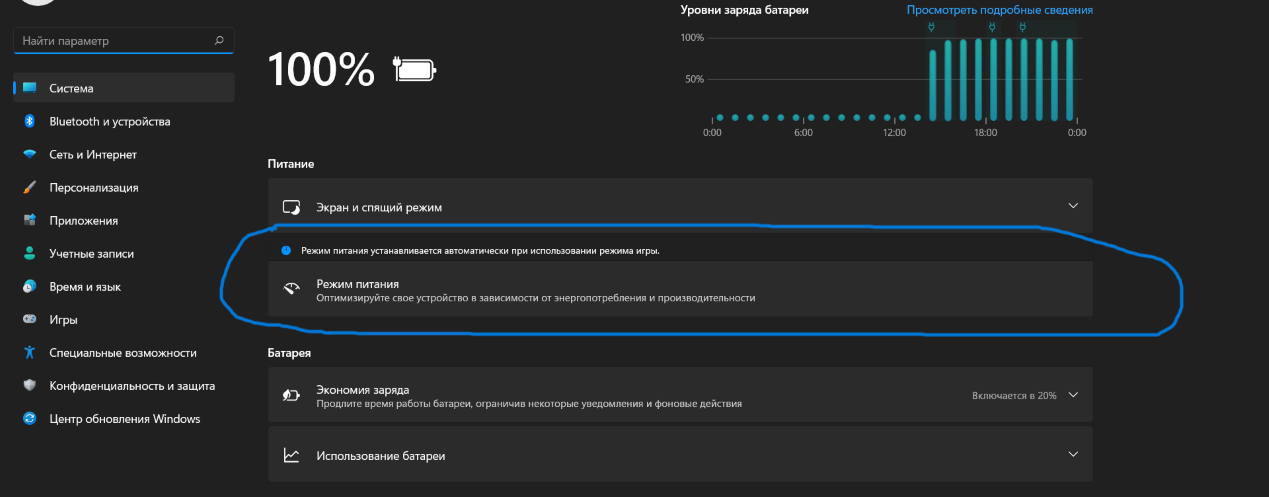The image size is (1269, 497).
Task: Expand the Screen and sleep section
Action: pyautogui.click(x=1073, y=206)
